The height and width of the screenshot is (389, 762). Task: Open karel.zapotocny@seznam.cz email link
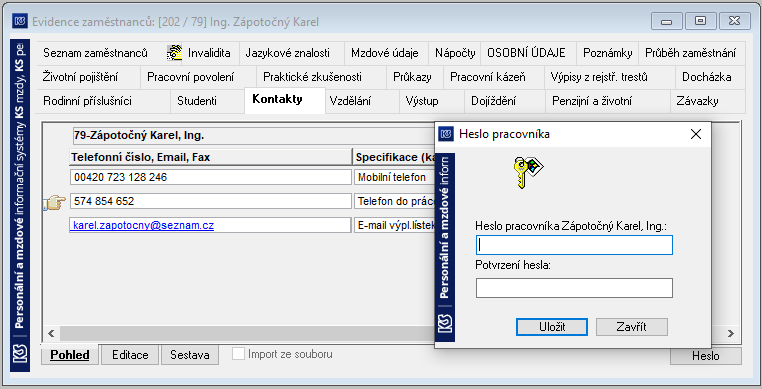pyautogui.click(x=143, y=225)
